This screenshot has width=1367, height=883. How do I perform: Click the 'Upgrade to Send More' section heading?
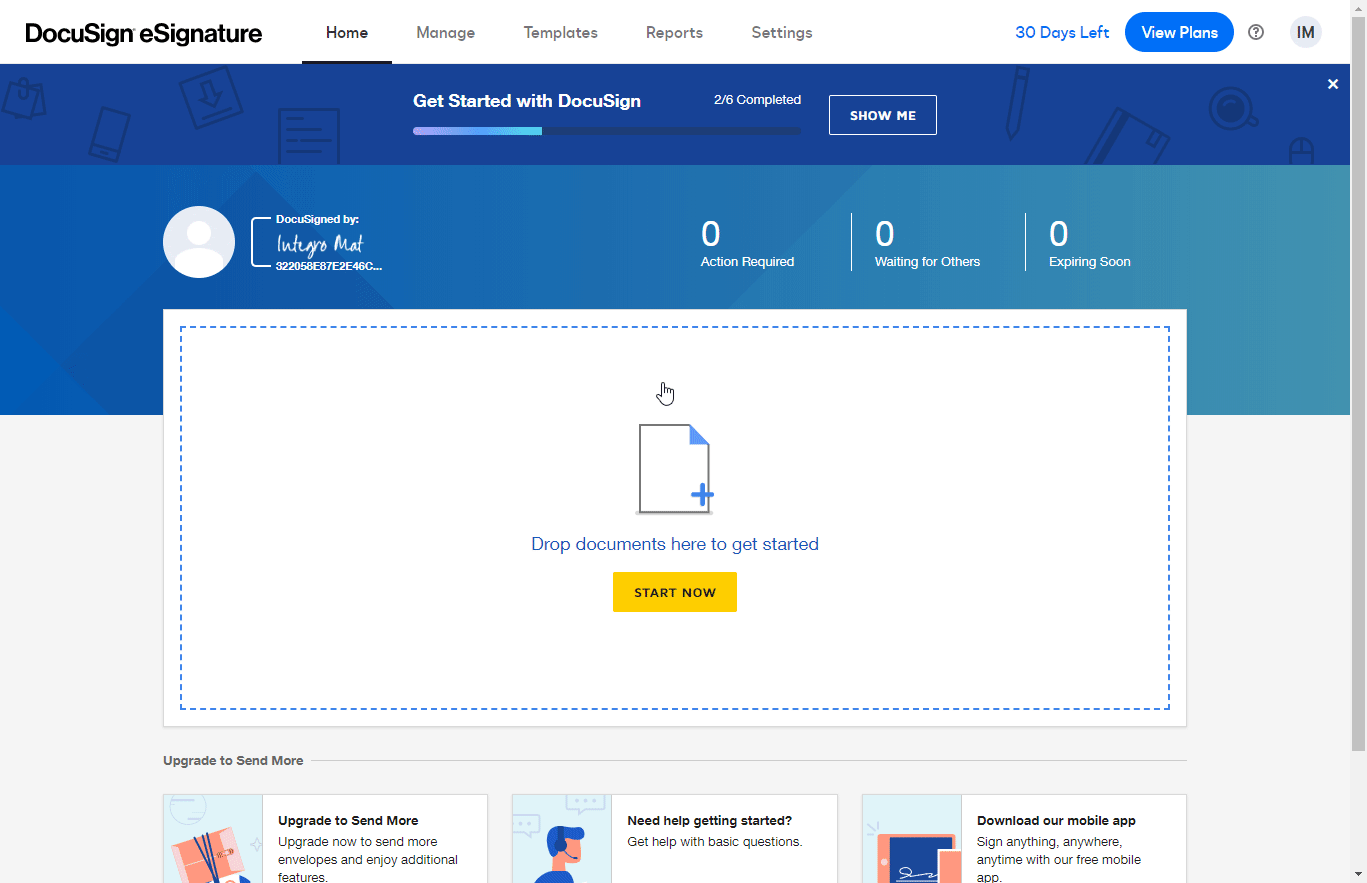[233, 761]
